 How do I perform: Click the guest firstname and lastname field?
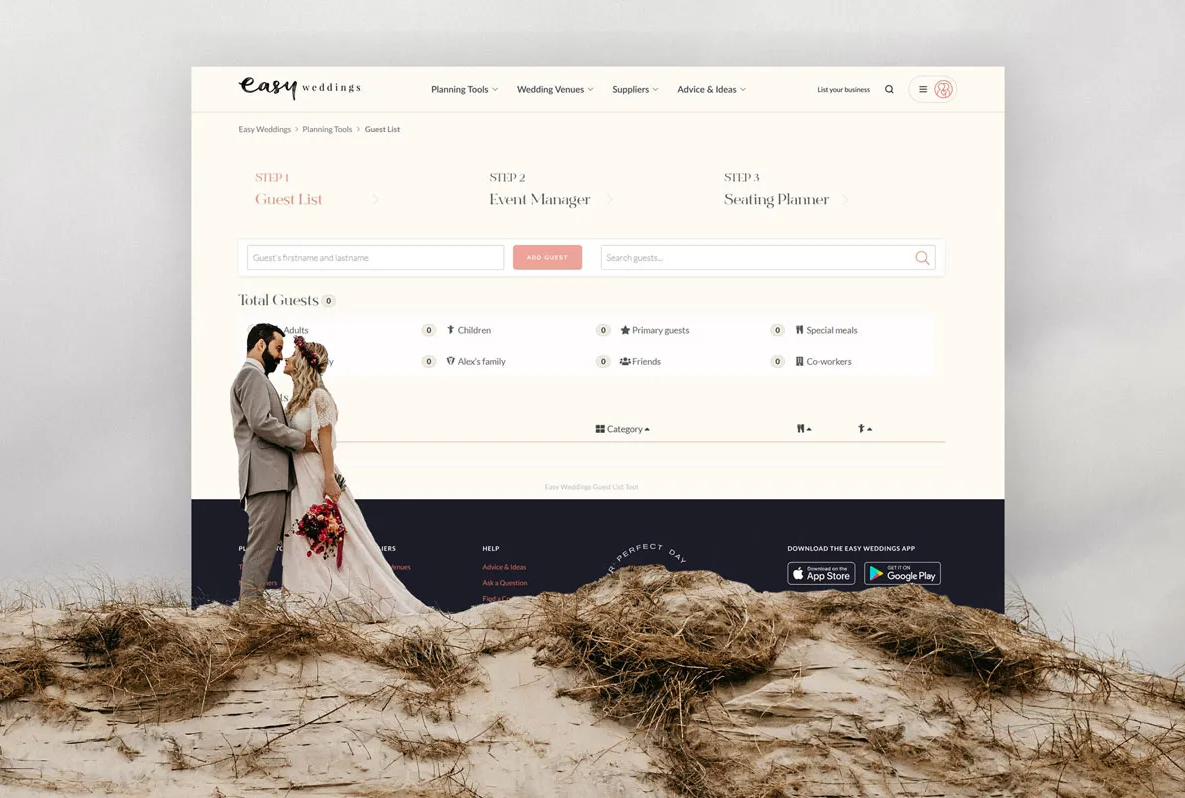375,258
